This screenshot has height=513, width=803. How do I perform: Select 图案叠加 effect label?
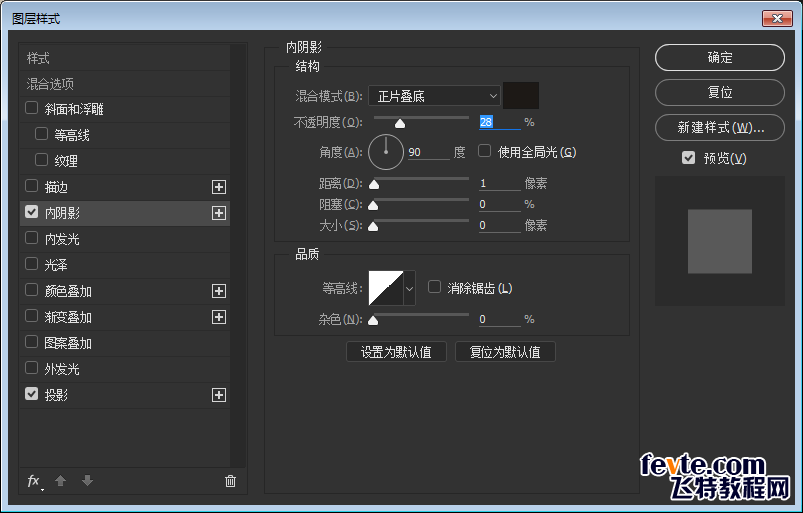click(x=68, y=343)
